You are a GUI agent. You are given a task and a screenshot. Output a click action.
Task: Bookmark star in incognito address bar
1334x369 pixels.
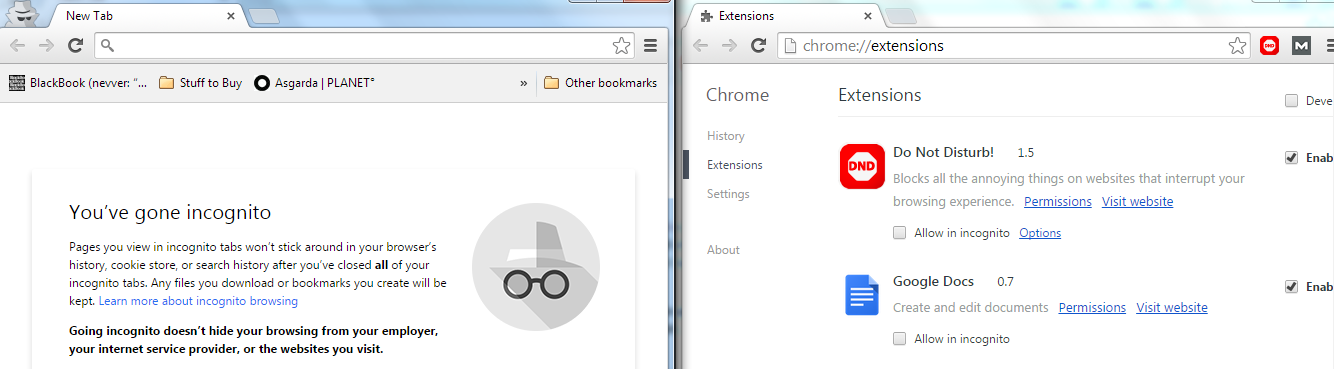coord(621,46)
